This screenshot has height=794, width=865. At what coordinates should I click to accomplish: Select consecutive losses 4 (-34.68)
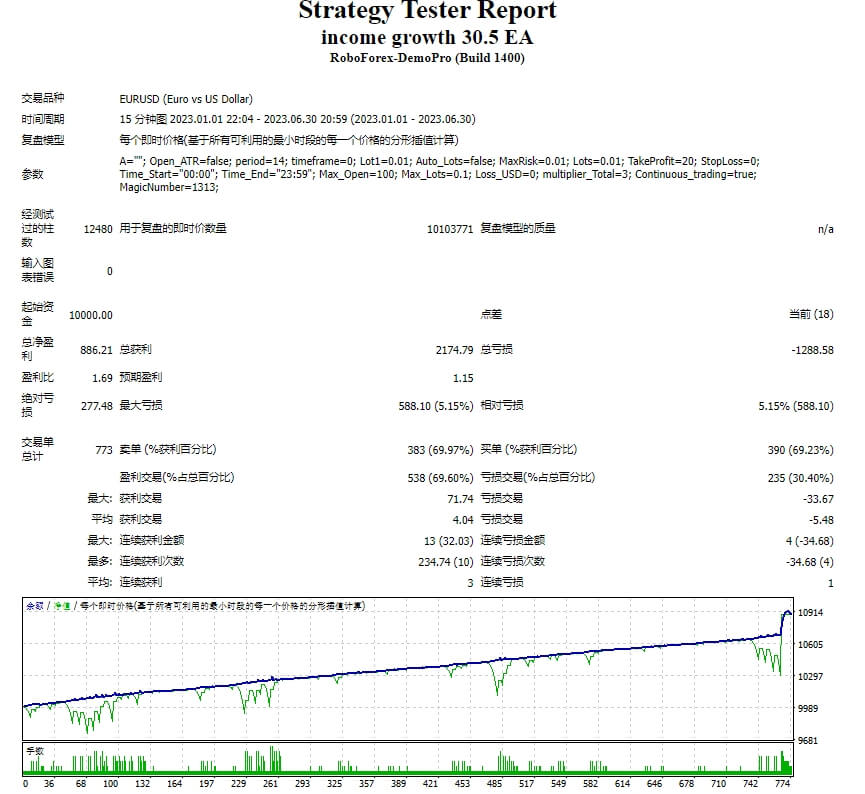(x=809, y=541)
